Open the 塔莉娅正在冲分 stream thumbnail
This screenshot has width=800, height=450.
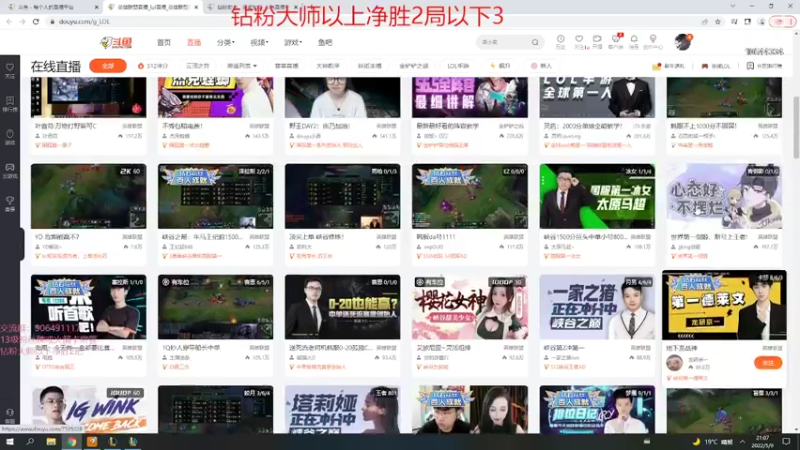coord(342,410)
